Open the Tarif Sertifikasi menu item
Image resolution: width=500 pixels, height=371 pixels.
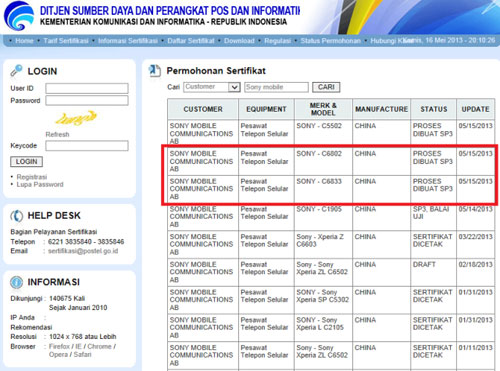tap(66, 41)
